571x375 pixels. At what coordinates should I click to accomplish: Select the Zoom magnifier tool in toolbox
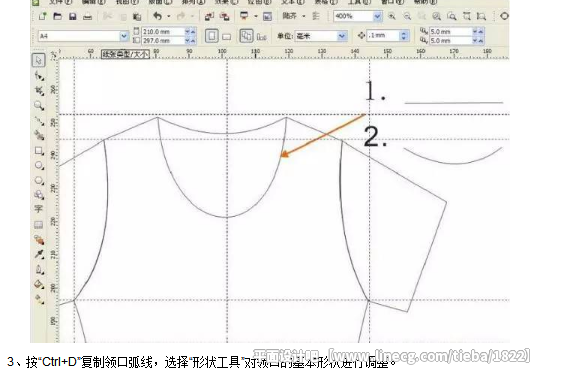39,106
